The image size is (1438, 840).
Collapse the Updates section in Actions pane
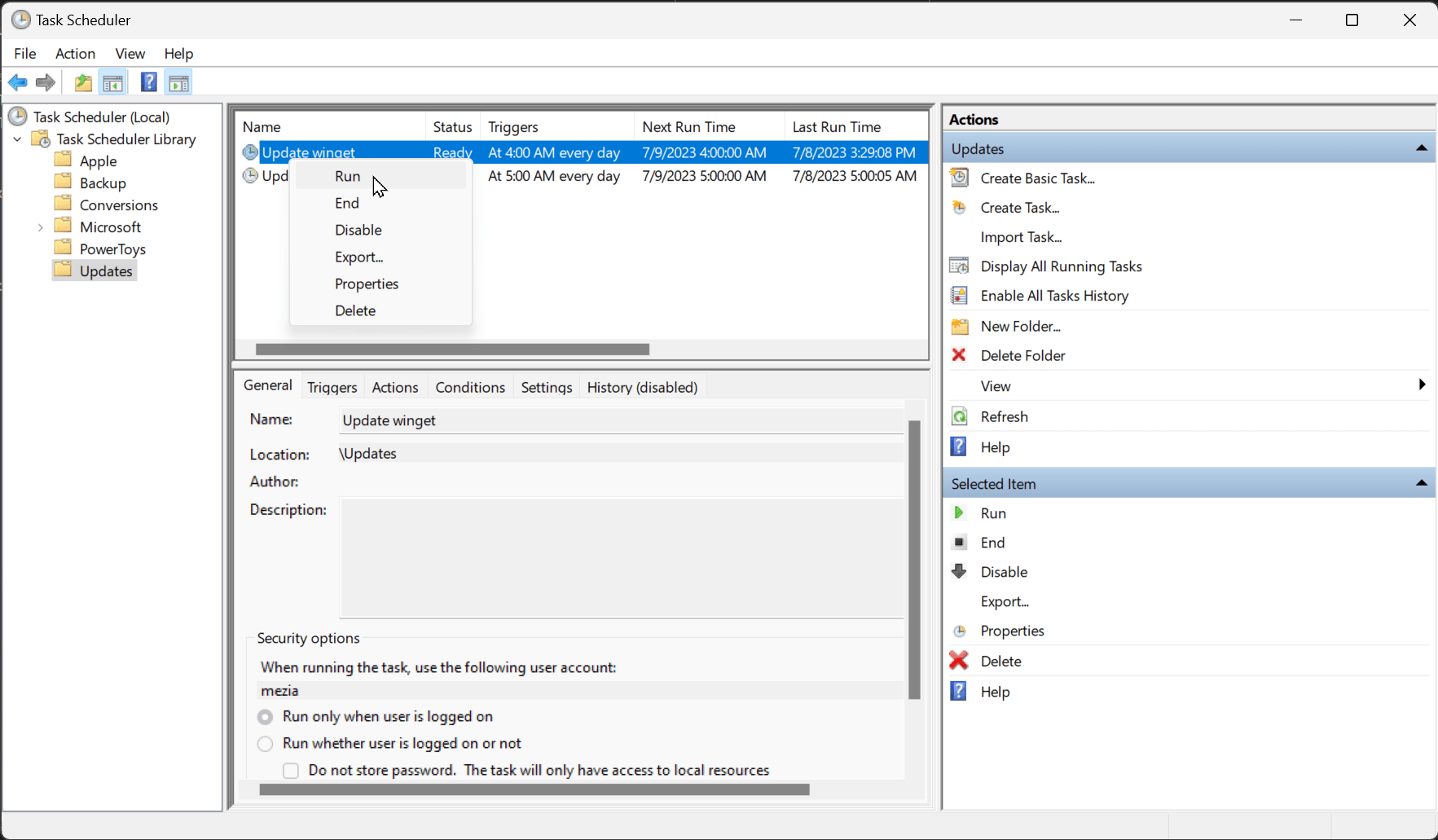1421,148
